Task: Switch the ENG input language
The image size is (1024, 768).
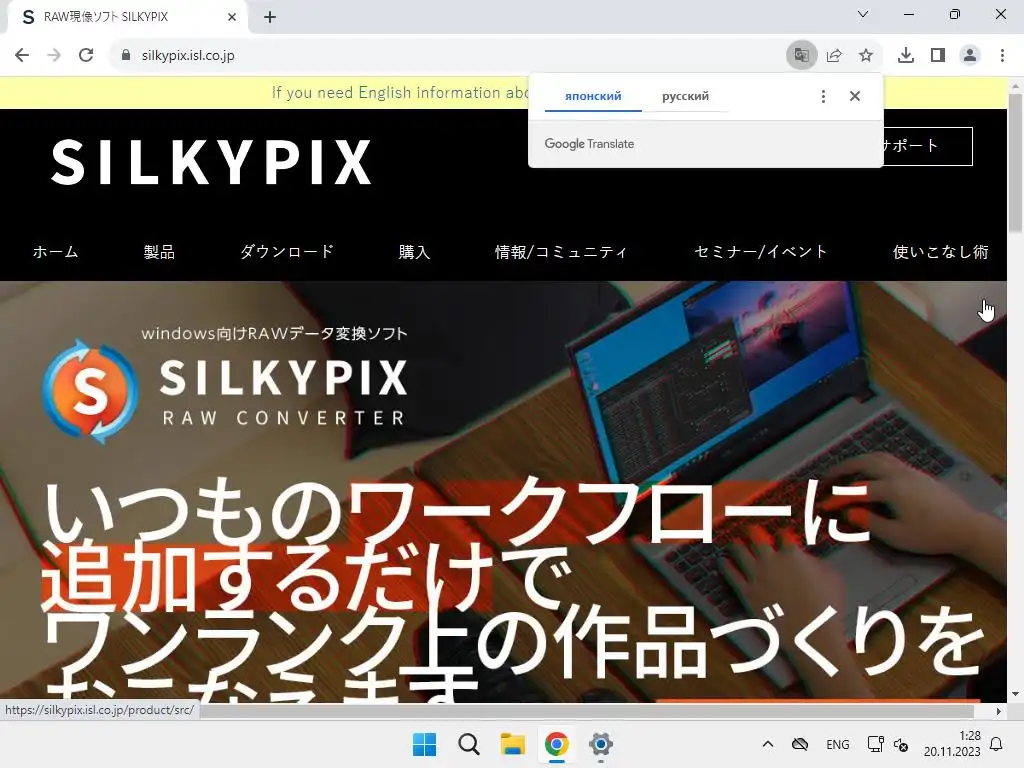Action: click(838, 744)
